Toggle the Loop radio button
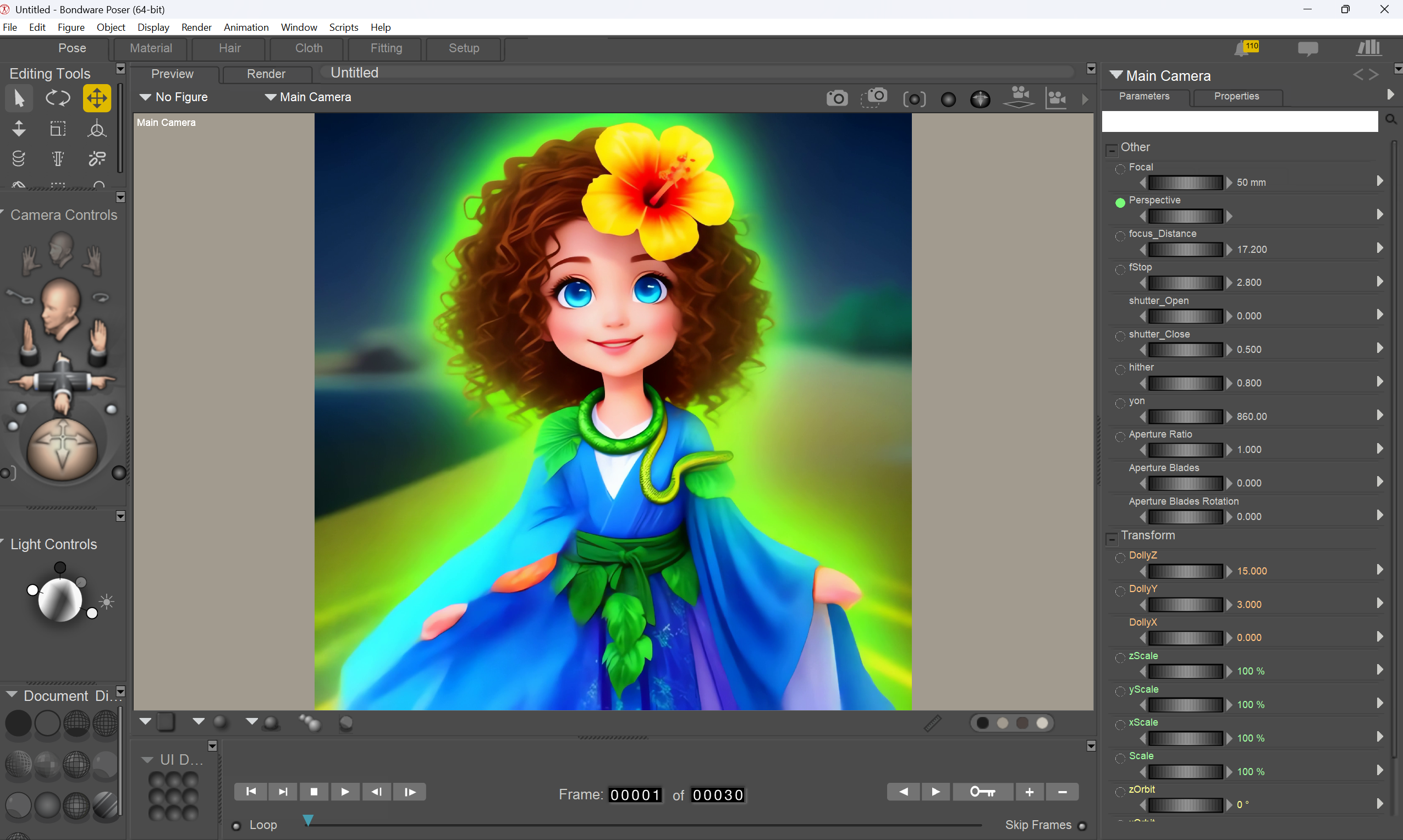The height and width of the screenshot is (840, 1403). click(236, 826)
